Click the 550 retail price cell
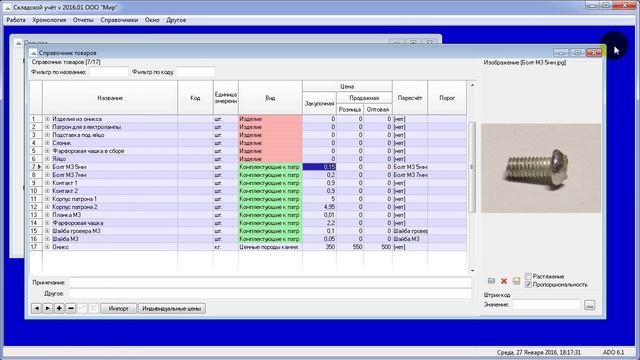The width and height of the screenshot is (640, 360). click(x=350, y=247)
